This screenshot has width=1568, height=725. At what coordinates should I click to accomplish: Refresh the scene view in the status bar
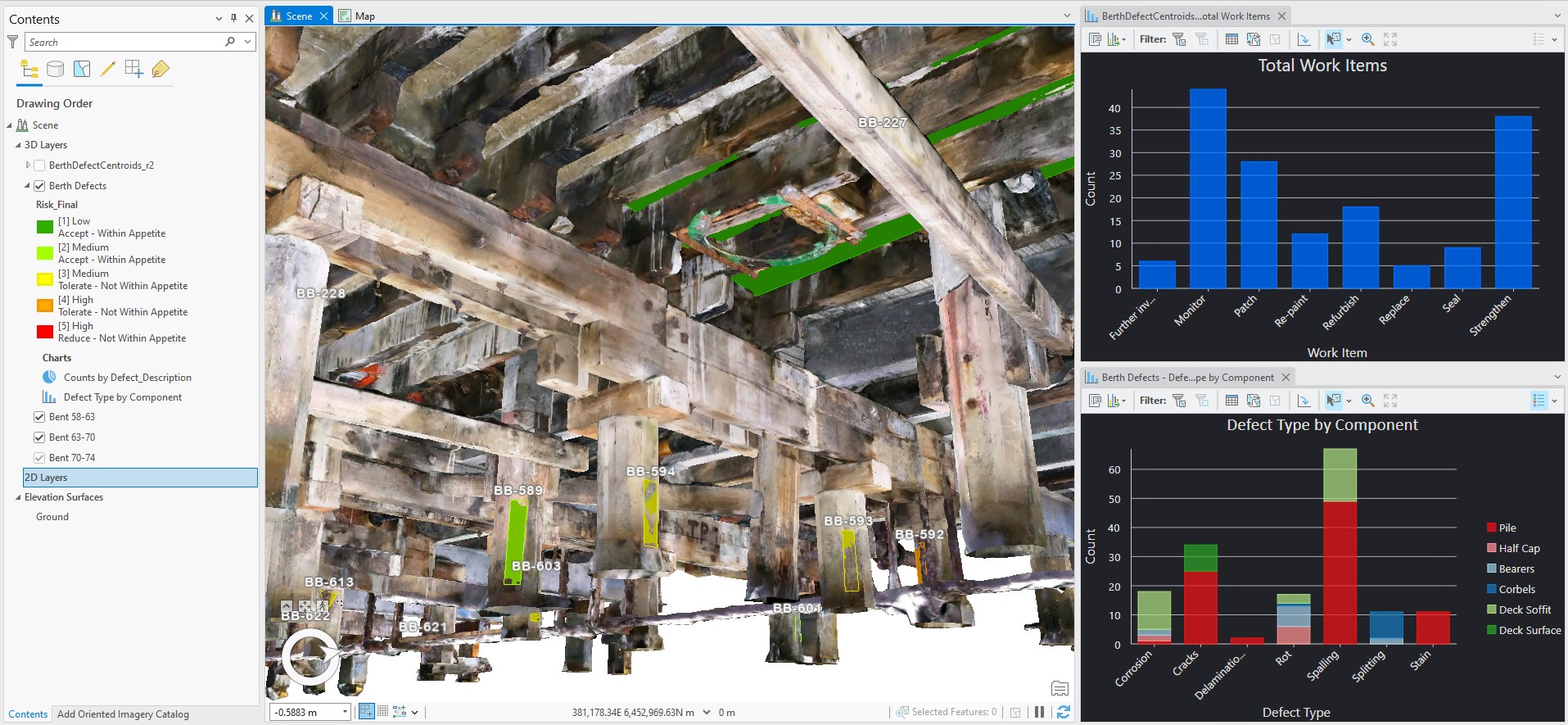point(1063,712)
